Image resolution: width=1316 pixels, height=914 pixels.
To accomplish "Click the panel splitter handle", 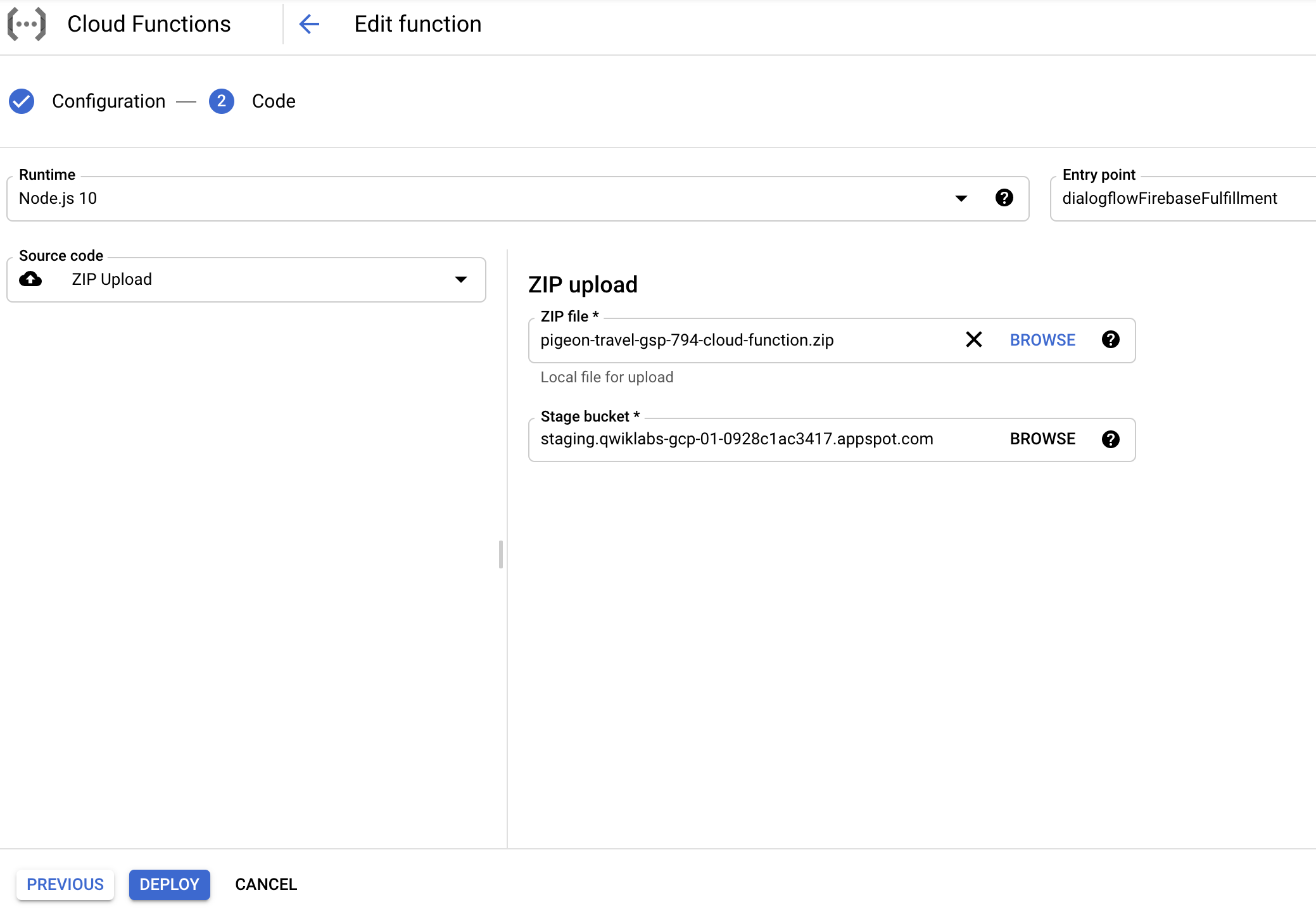I will click(x=501, y=554).
